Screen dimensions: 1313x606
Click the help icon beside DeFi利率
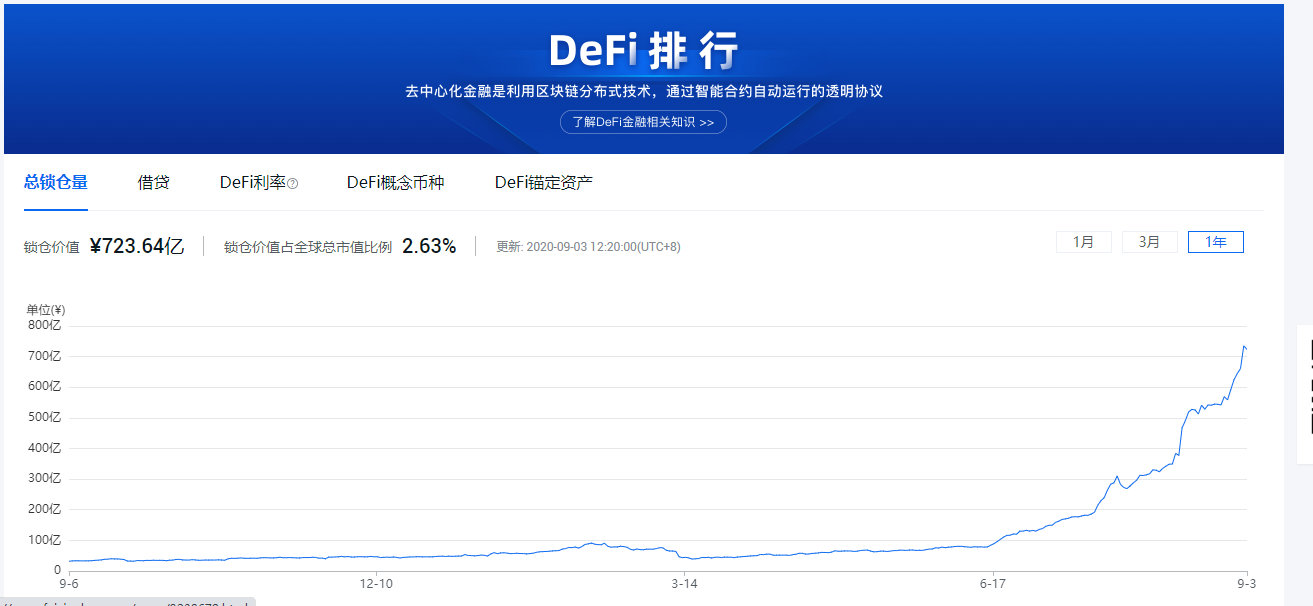tap(293, 183)
